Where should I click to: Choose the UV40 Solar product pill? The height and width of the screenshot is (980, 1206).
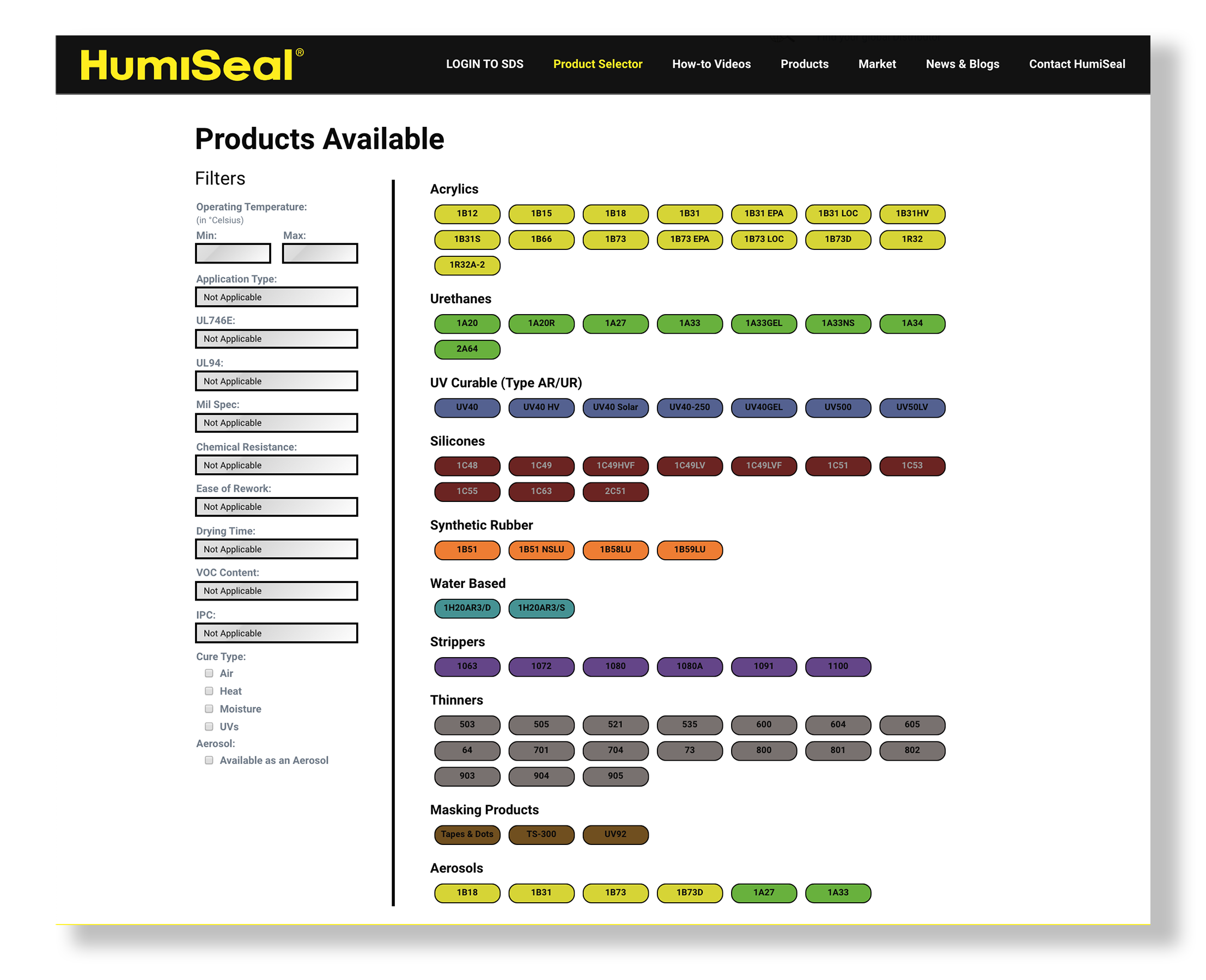click(x=615, y=407)
